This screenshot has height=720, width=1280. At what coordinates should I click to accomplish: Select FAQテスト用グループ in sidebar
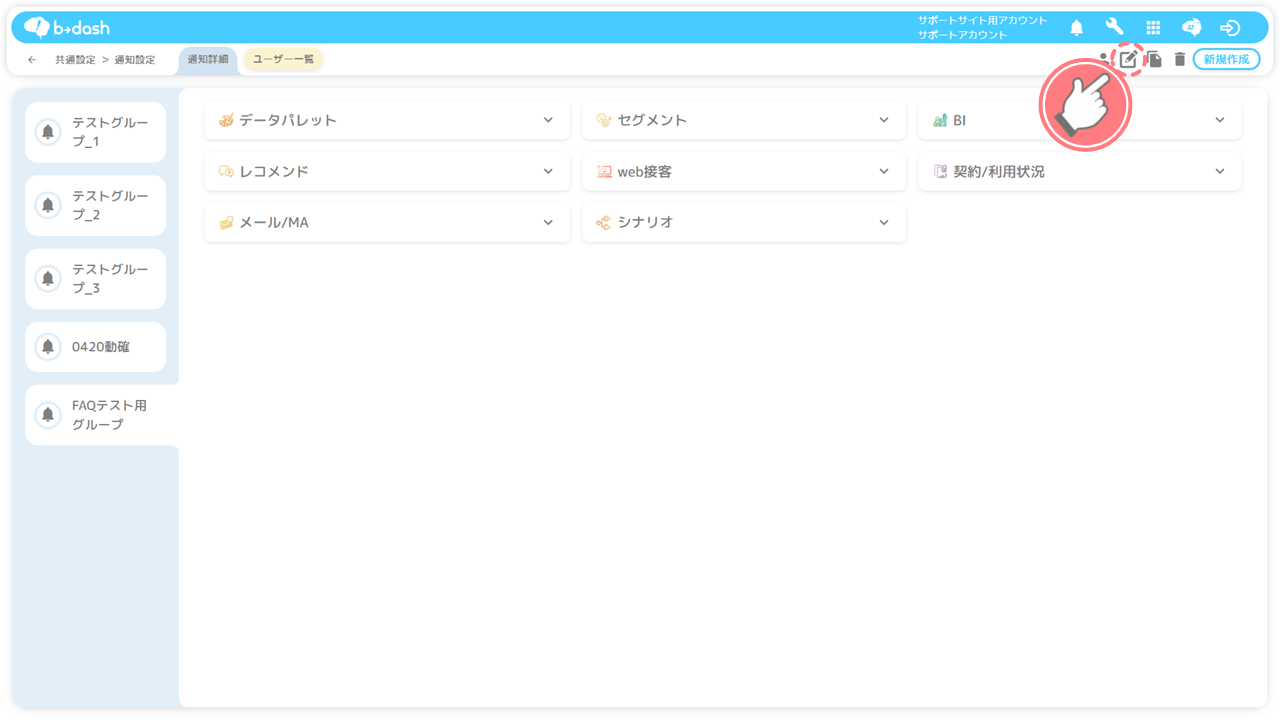coord(102,415)
